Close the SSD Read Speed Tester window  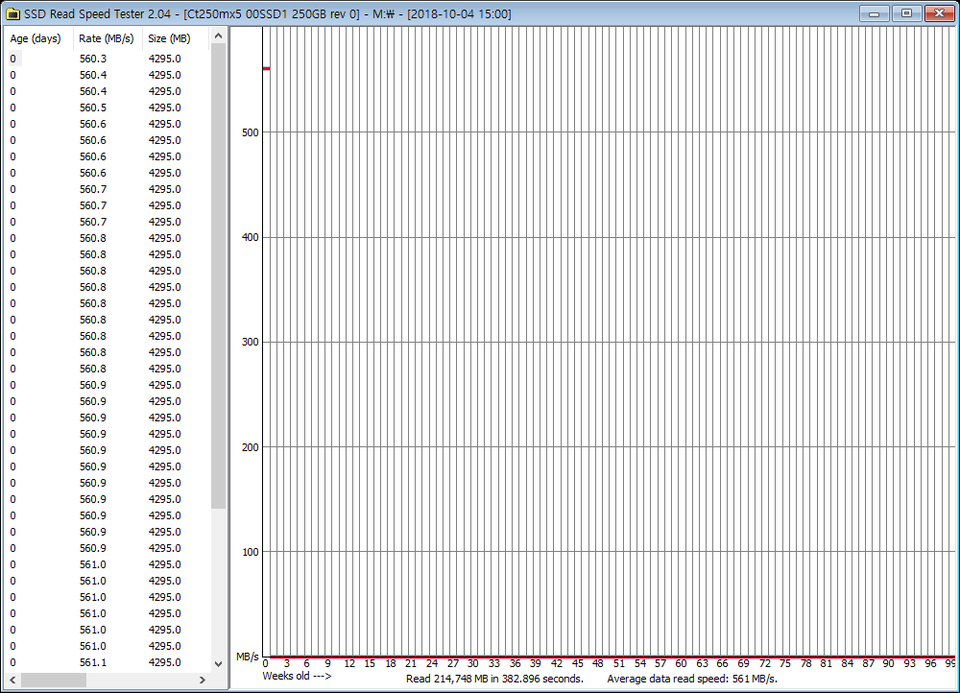point(939,13)
